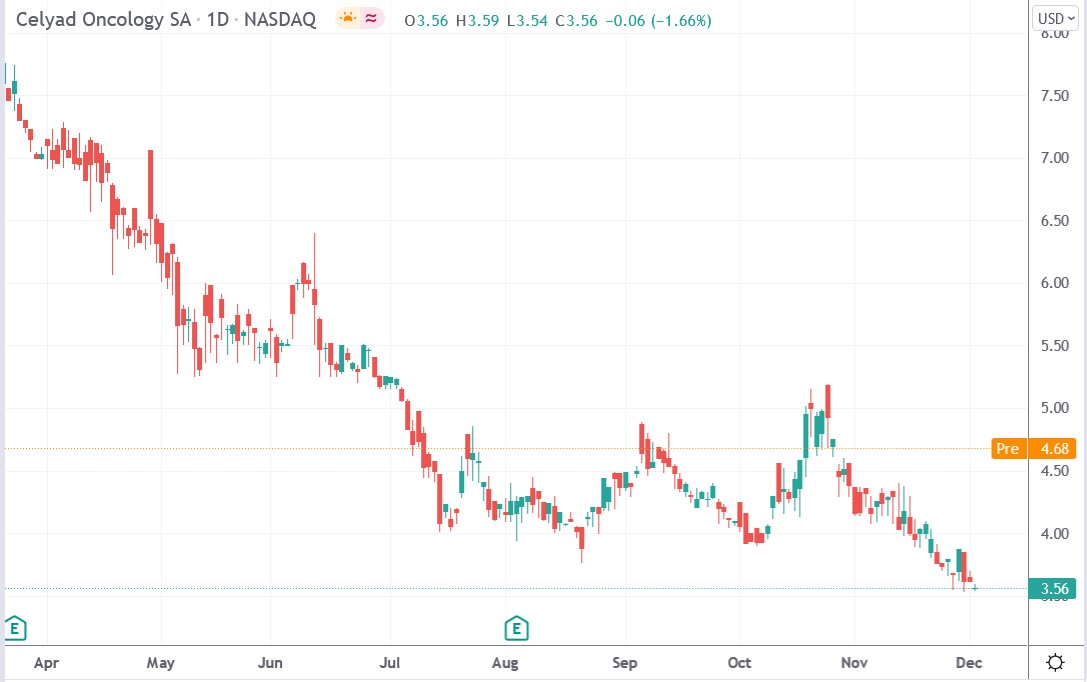
Task: Click the close value C3.56 in the legend
Action: coord(574,19)
